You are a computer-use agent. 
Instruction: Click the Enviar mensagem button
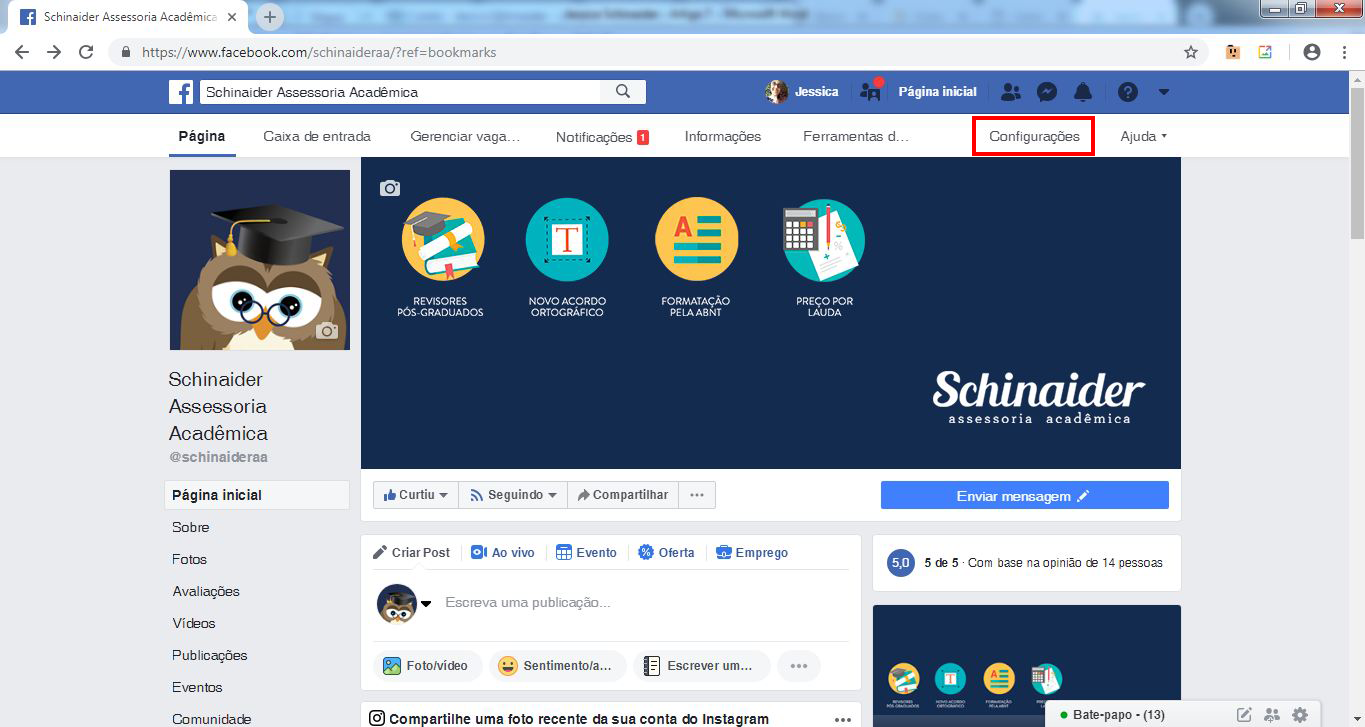point(1024,496)
